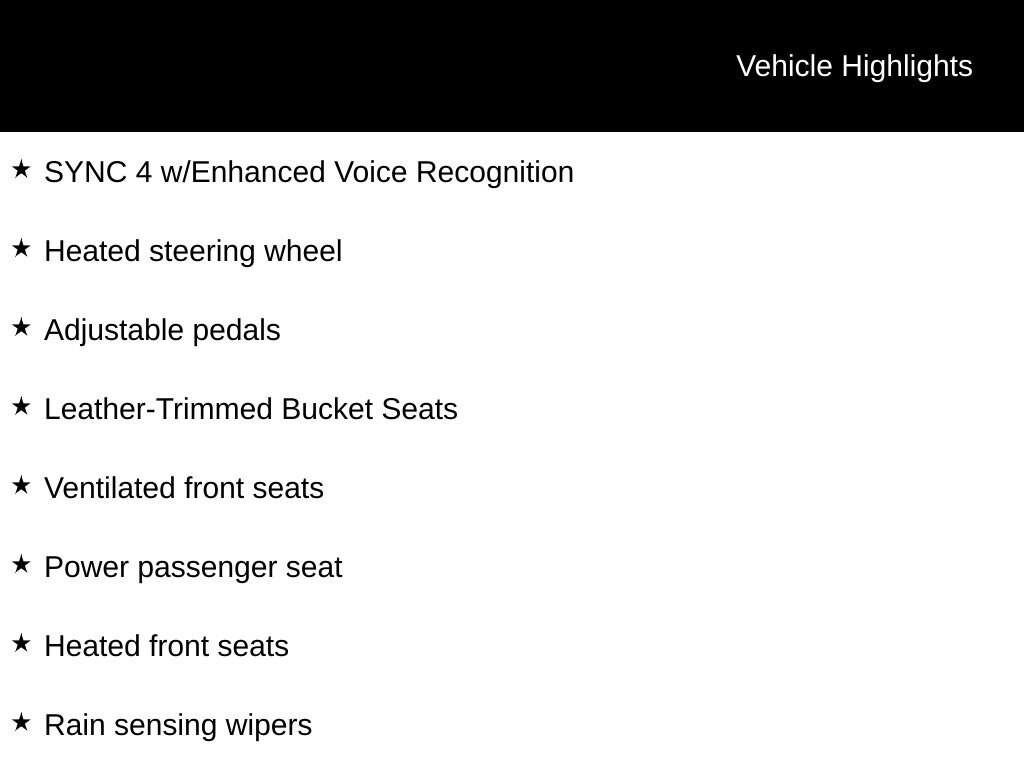Click the Power passenger seat entry

[193, 568]
